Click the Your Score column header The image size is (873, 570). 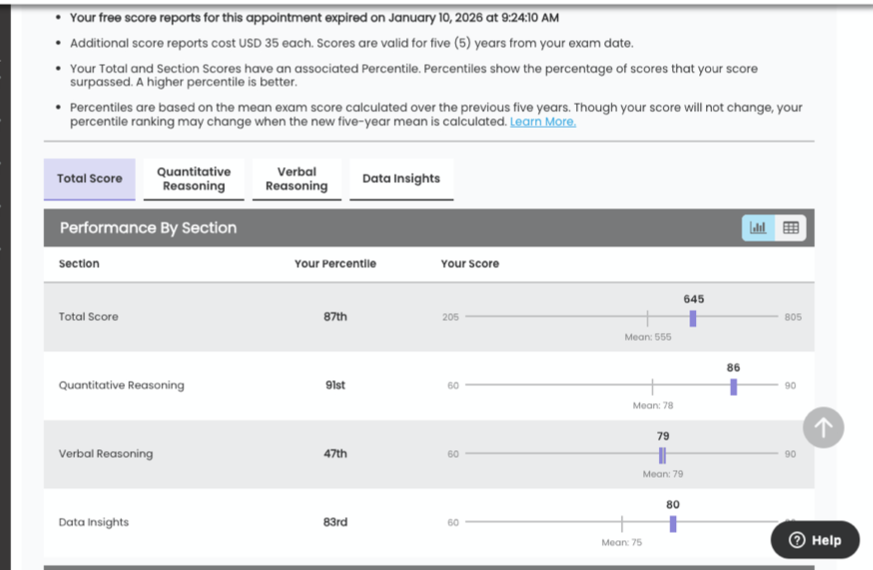[469, 264]
